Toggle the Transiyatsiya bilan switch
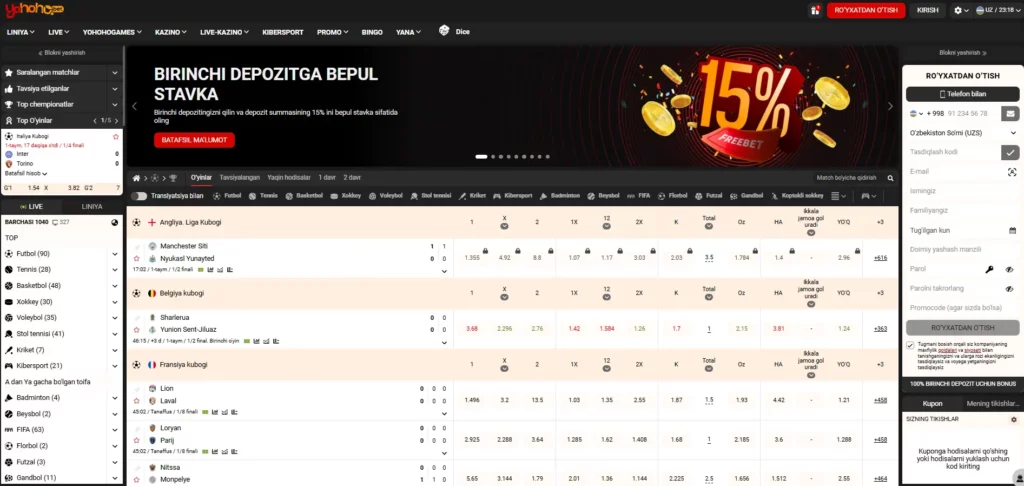 pyautogui.click(x=139, y=196)
